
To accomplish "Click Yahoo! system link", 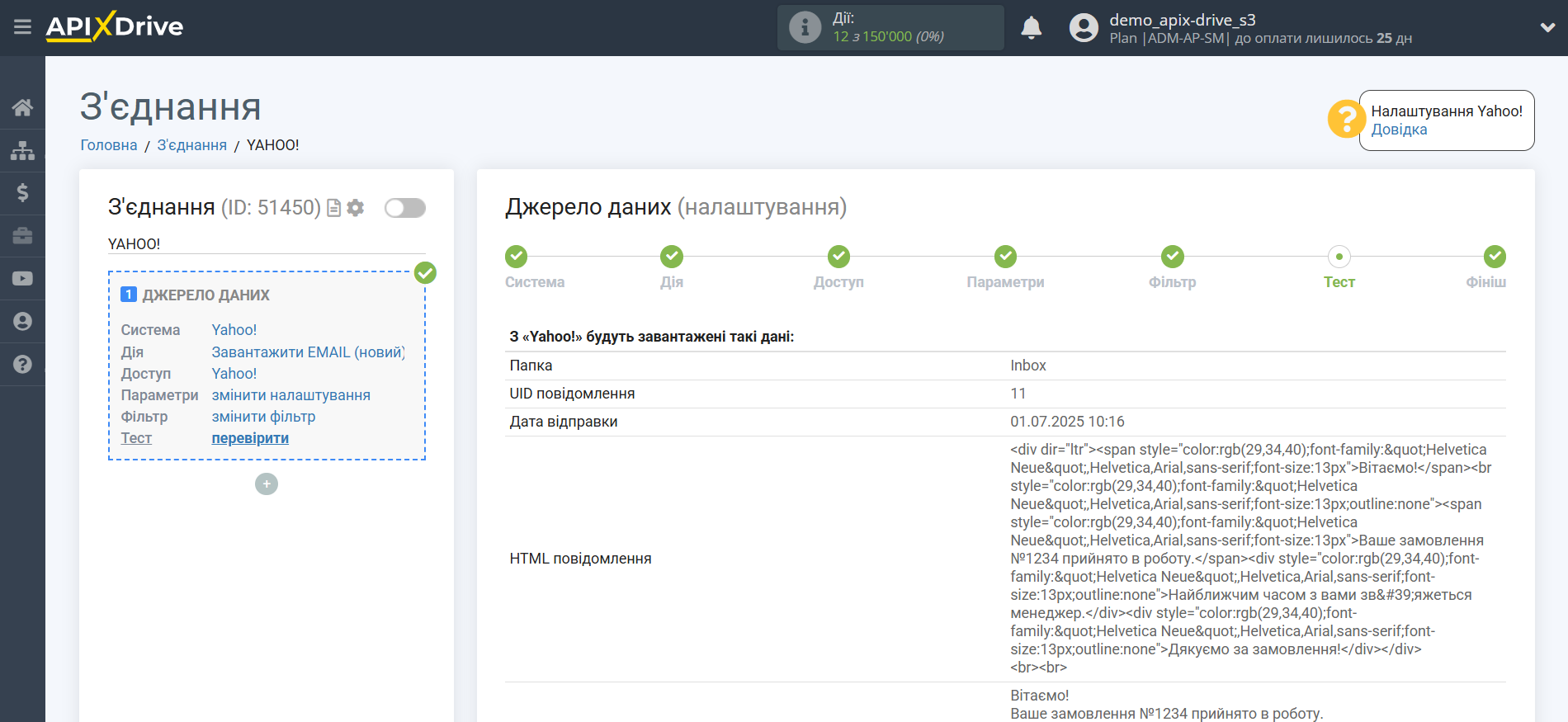I will (234, 330).
